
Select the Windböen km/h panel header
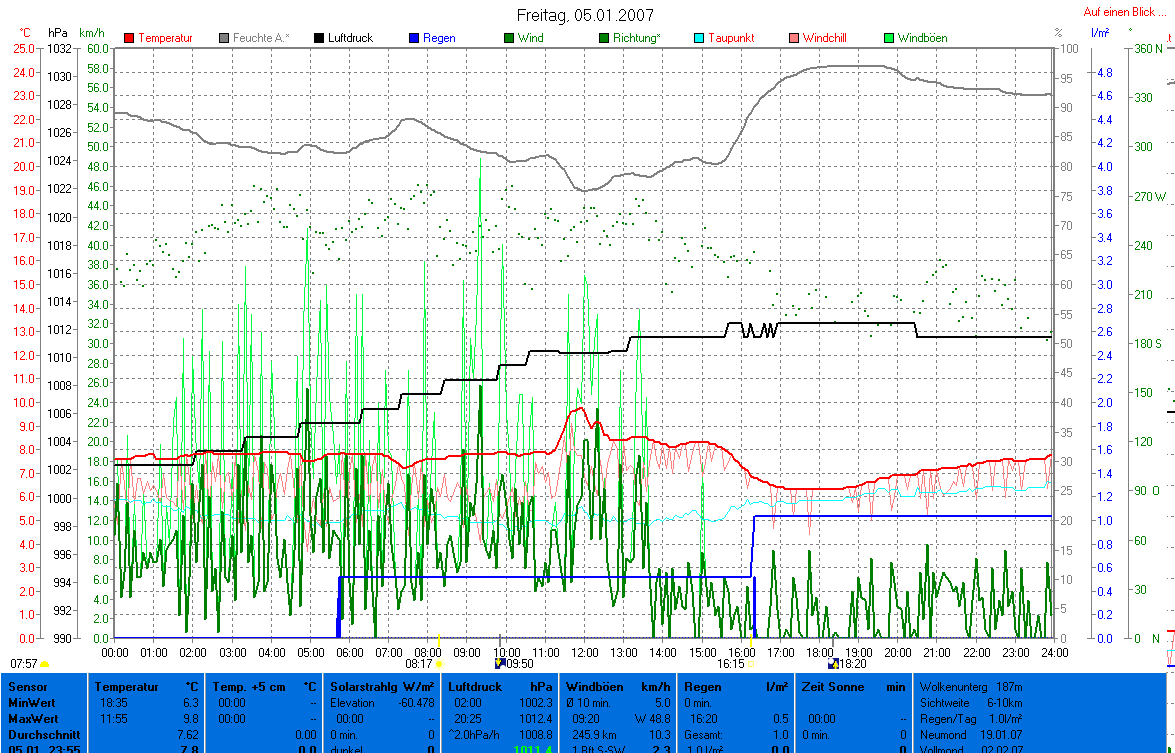coord(617,687)
